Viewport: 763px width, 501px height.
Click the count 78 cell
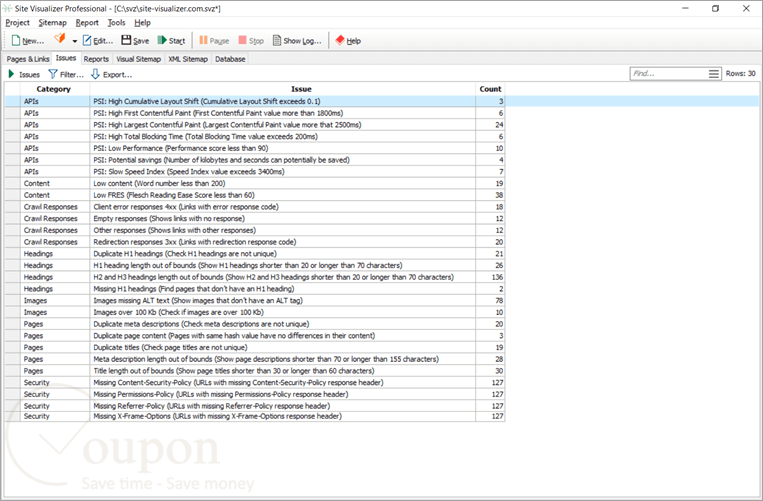tap(490, 300)
